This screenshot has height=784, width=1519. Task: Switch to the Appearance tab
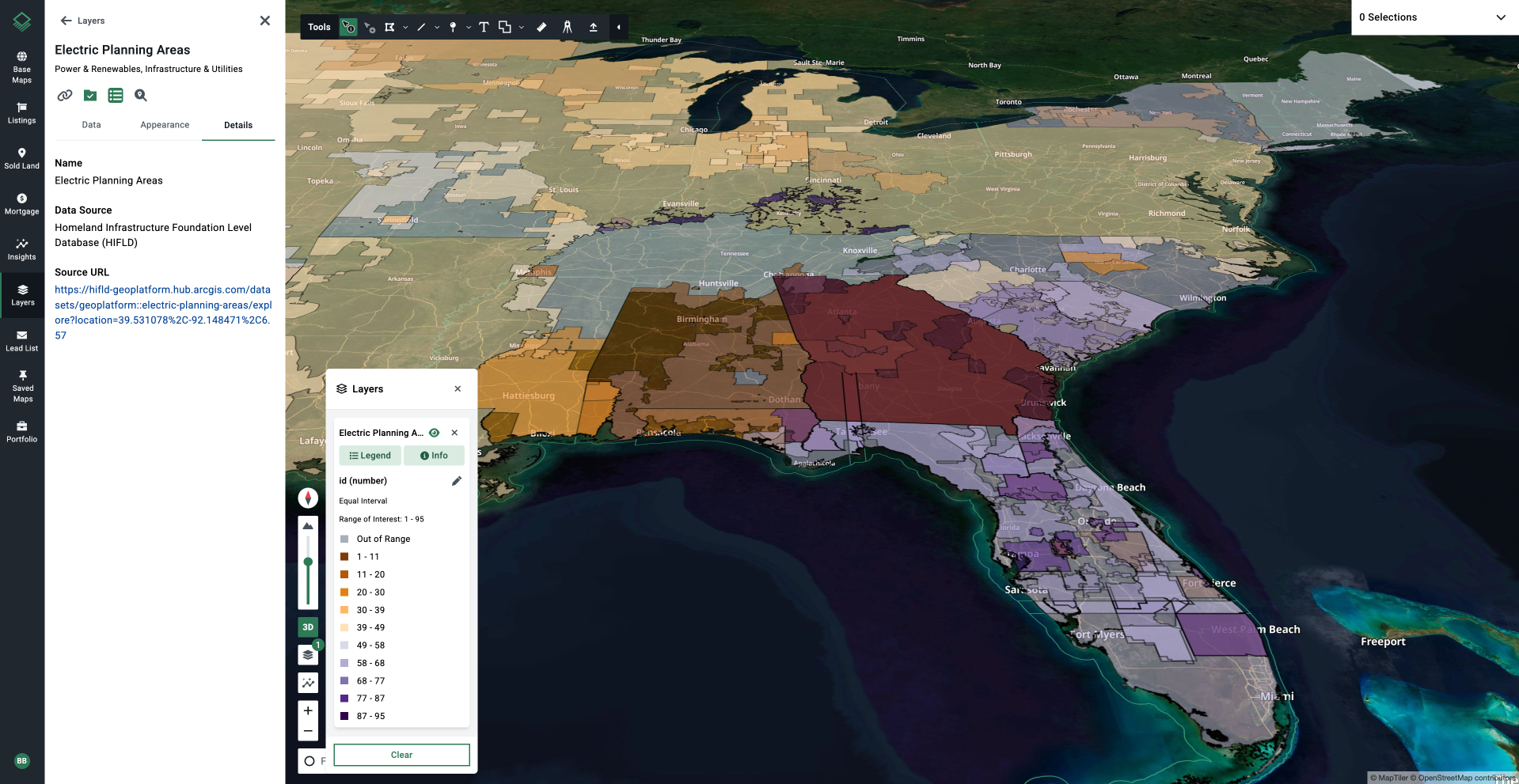165,125
